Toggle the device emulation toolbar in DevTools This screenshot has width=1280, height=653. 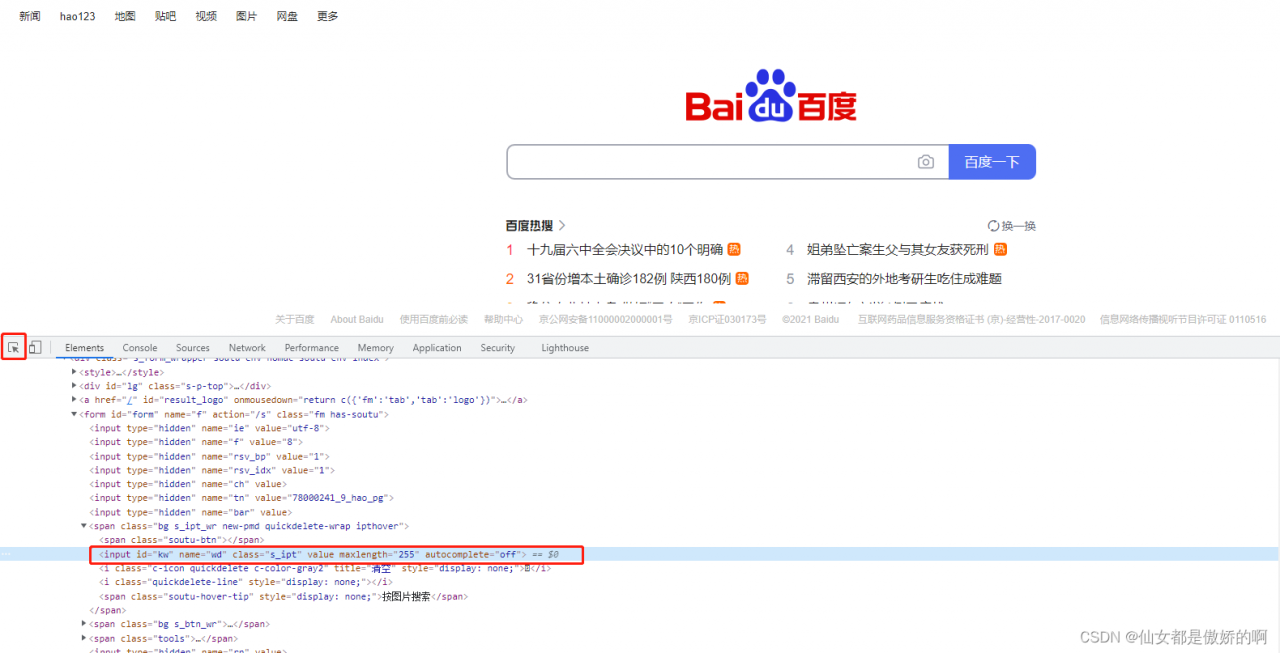click(x=35, y=346)
